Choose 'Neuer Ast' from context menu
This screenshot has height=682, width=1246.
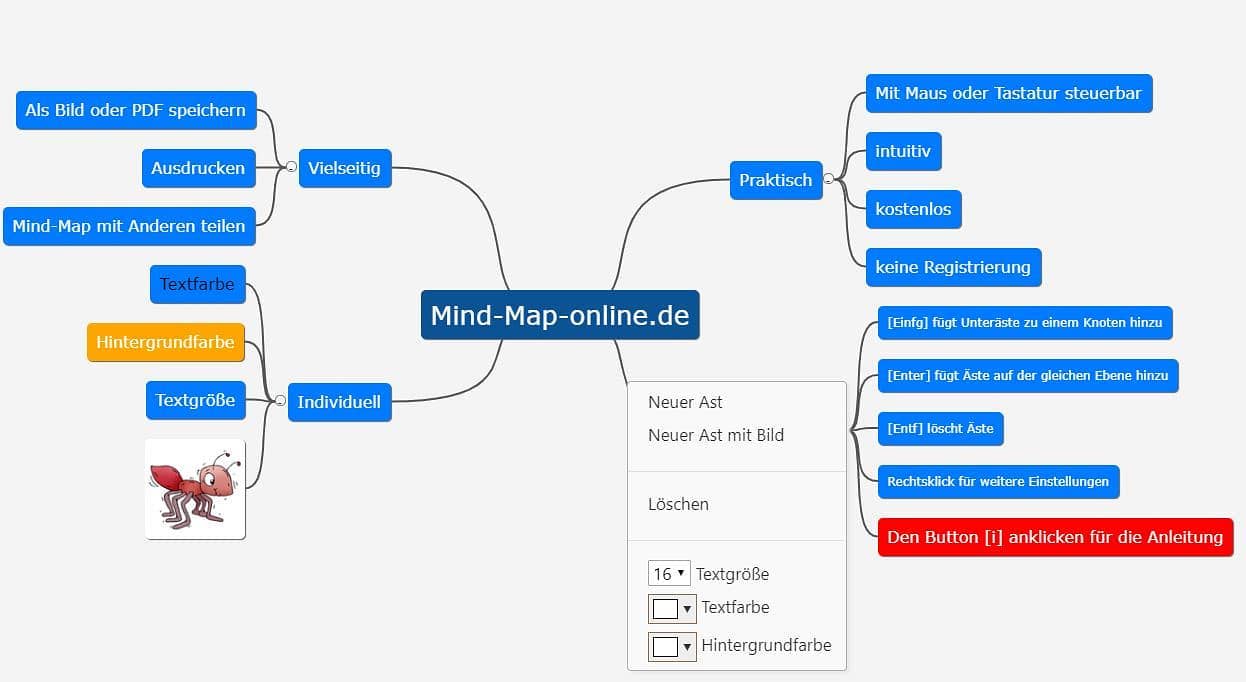(685, 402)
